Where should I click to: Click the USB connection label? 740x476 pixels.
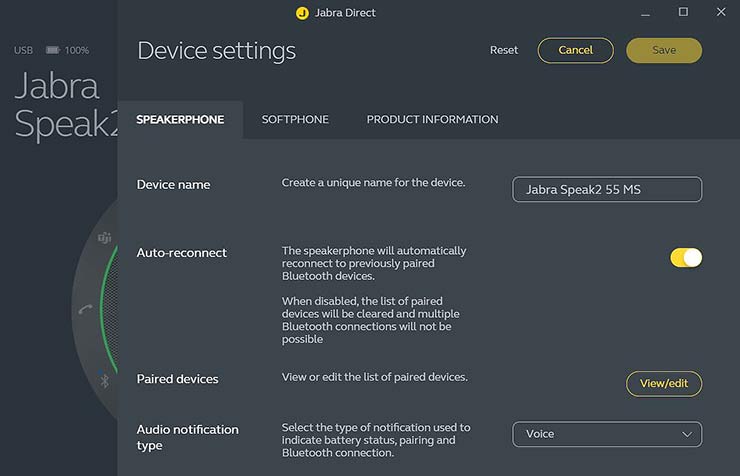(x=24, y=50)
